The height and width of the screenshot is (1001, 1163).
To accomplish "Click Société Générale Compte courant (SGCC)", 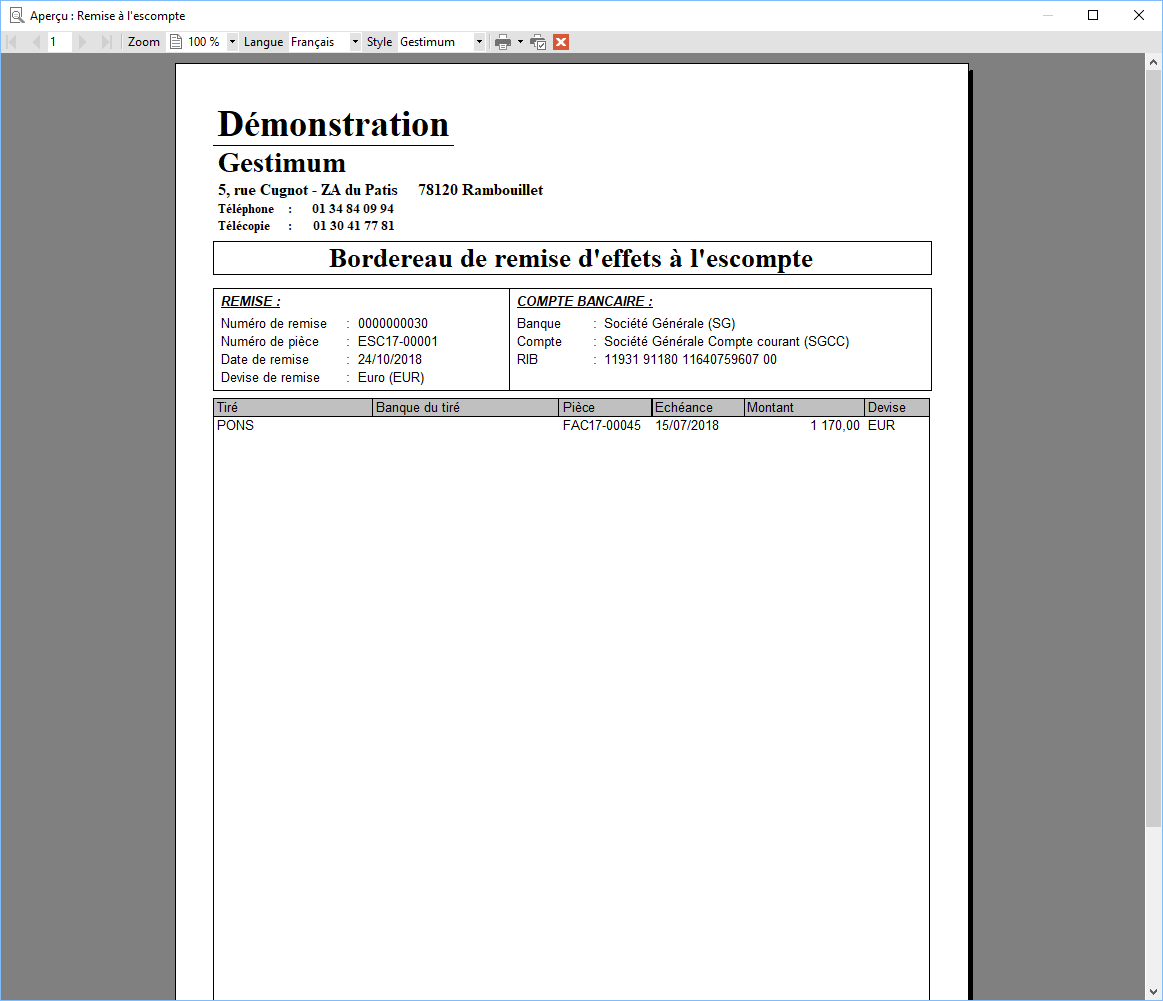I will [727, 342].
